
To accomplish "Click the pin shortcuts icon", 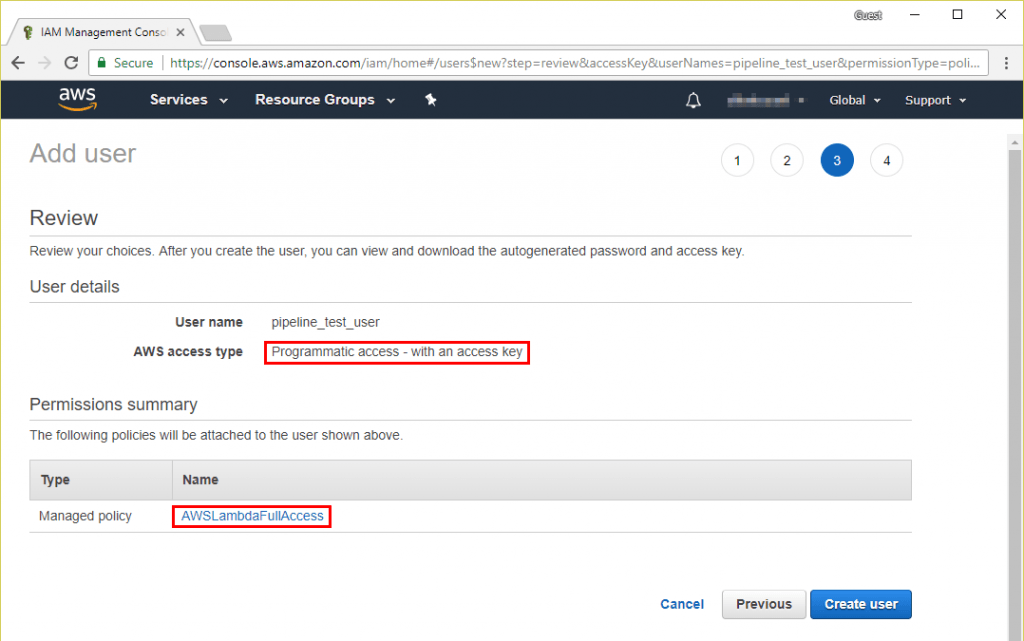I will [431, 100].
